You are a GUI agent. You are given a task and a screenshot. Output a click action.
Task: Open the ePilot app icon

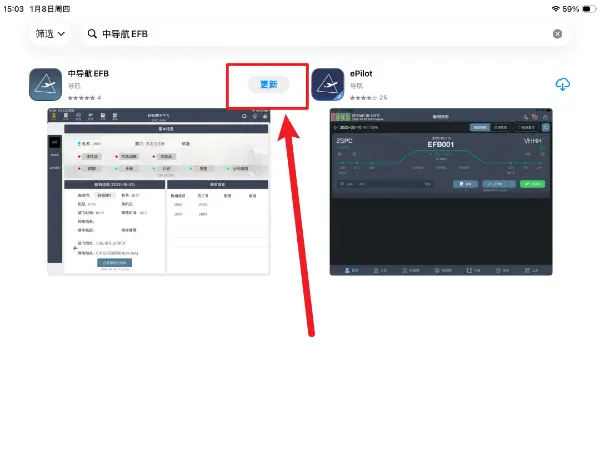pos(328,85)
